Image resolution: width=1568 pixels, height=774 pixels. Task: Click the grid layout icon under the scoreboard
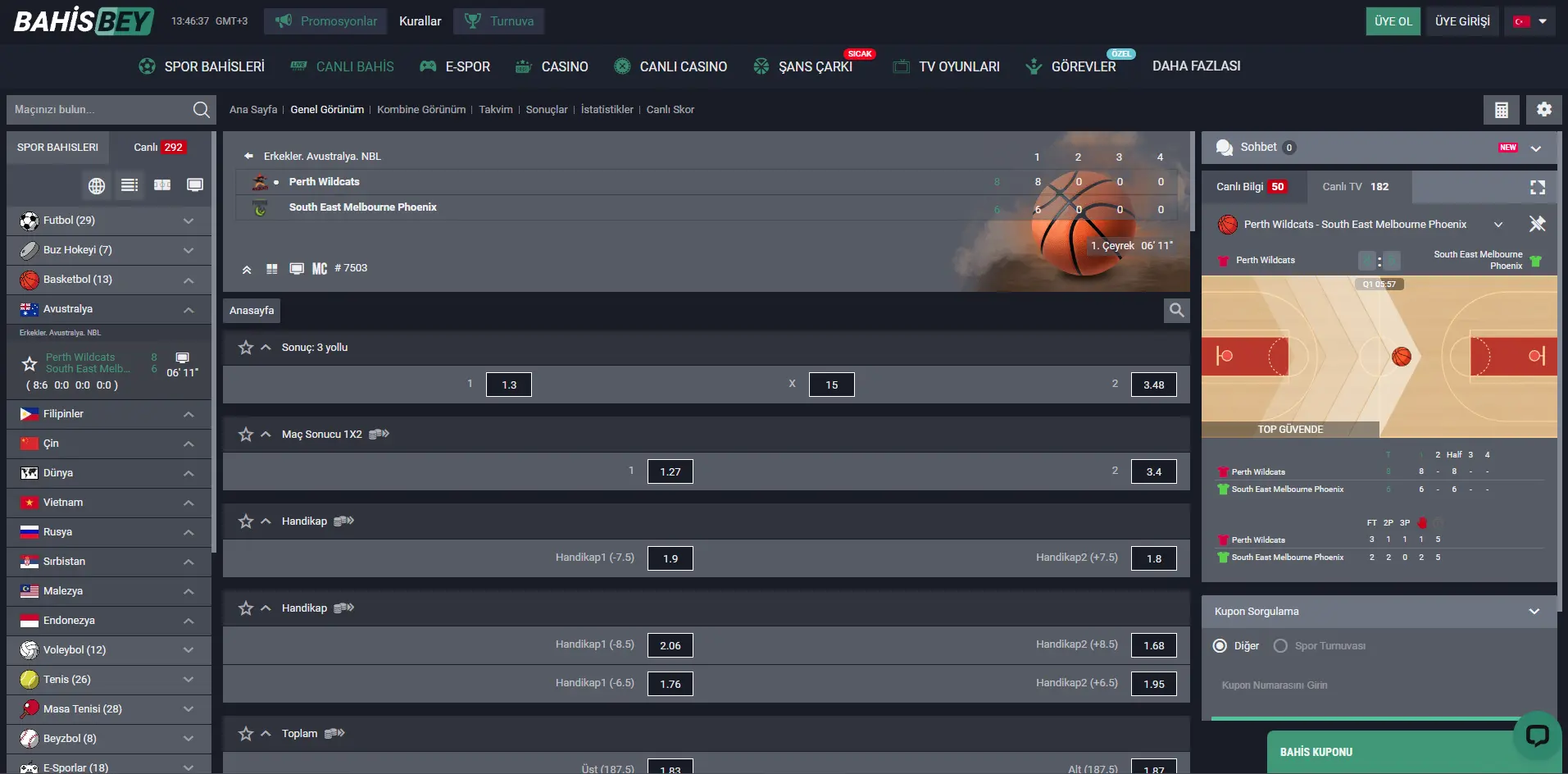(272, 269)
